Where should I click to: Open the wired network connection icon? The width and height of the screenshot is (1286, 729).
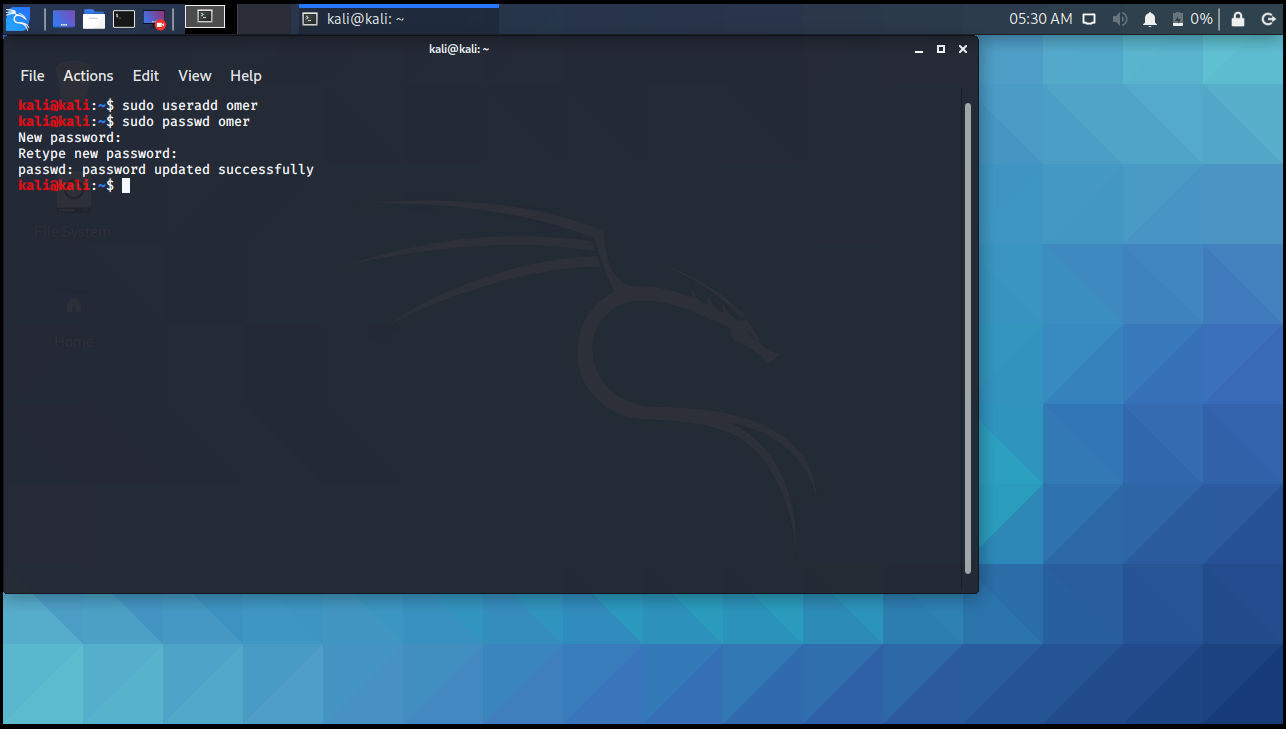(1090, 19)
